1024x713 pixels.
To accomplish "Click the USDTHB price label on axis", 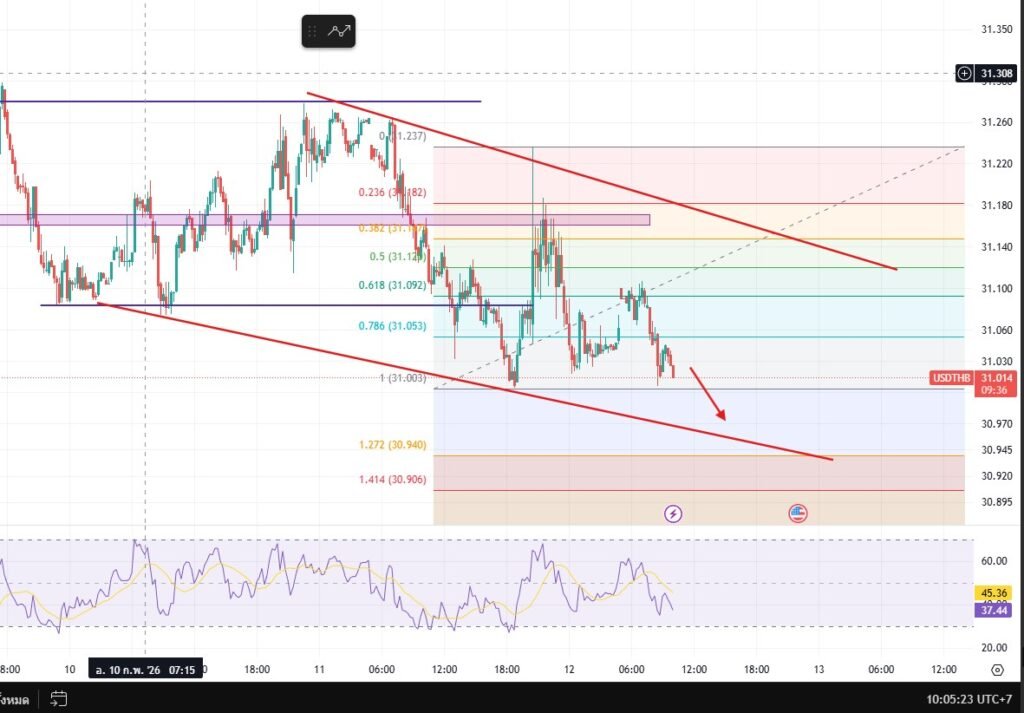I will pos(952,378).
